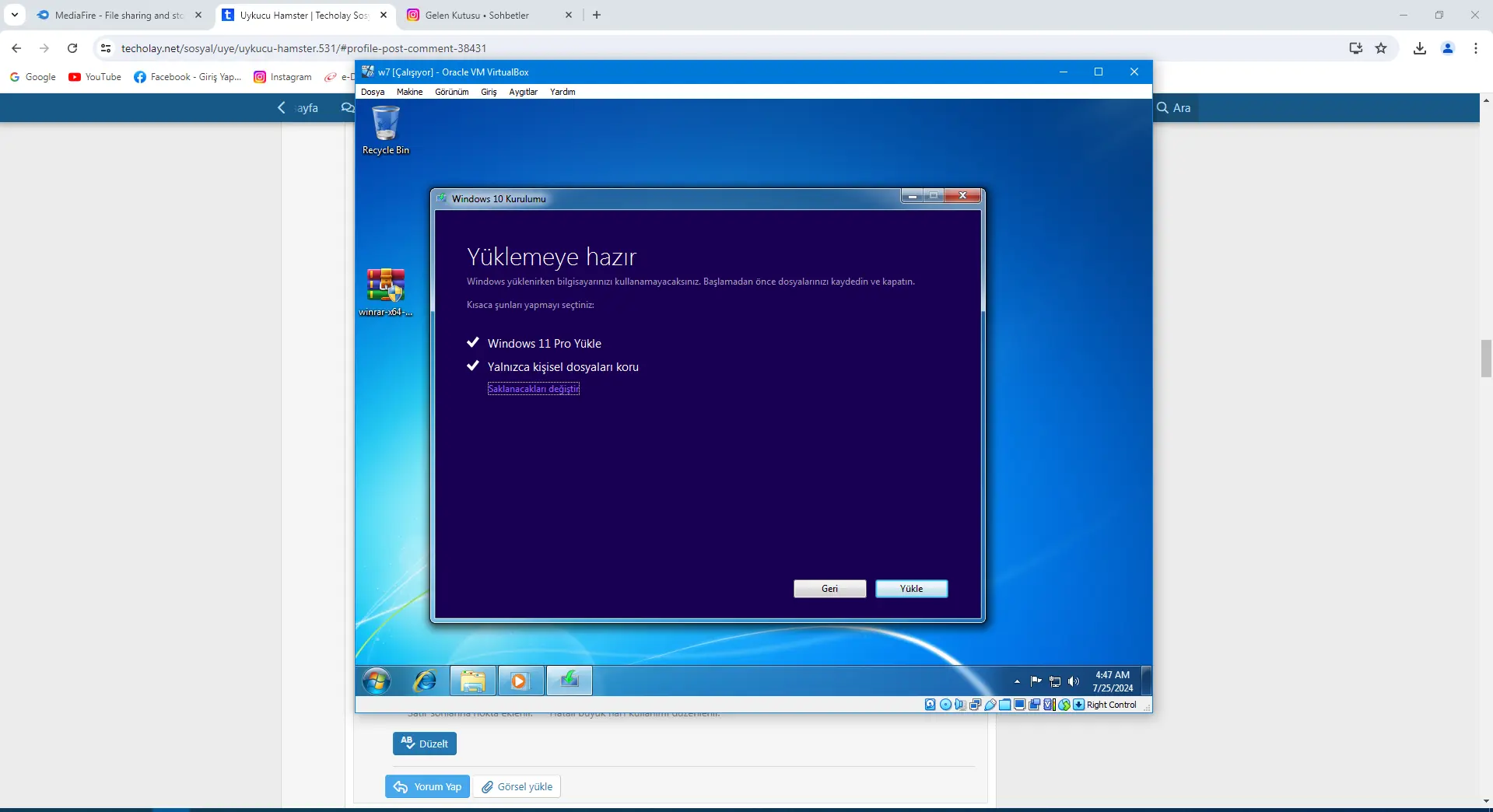The image size is (1493, 812).
Task: Switch to the Gelen Kutusu Instagram tab
Action: [x=490, y=15]
